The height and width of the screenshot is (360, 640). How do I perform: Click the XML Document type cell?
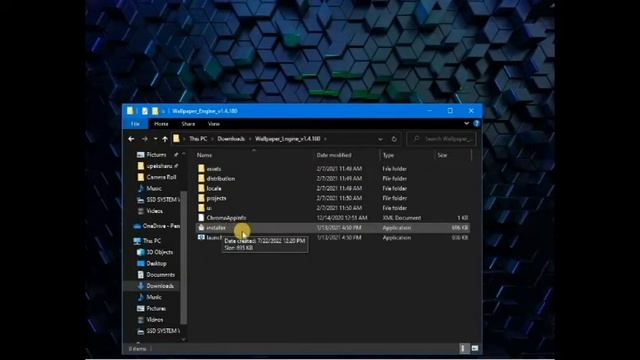[402, 218]
